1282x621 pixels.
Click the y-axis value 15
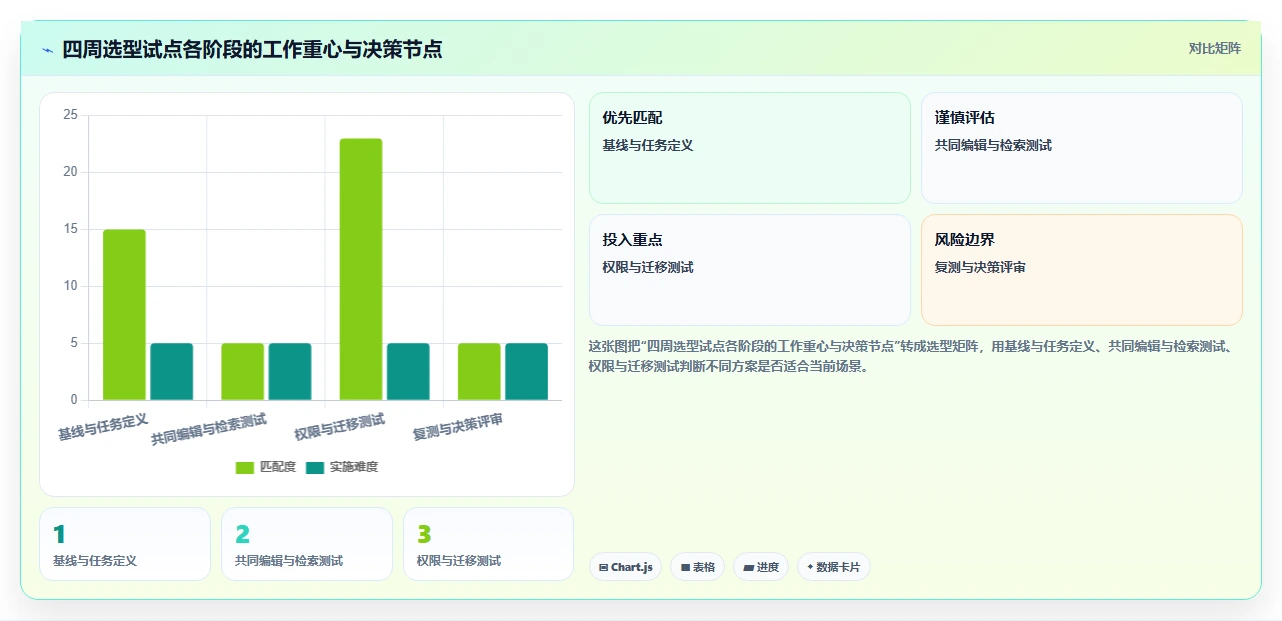coord(70,229)
